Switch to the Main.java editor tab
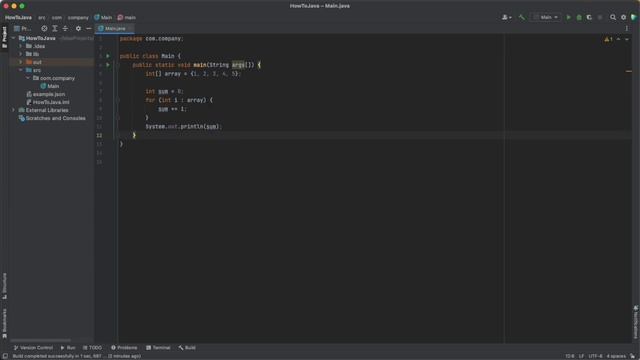 [x=115, y=29]
